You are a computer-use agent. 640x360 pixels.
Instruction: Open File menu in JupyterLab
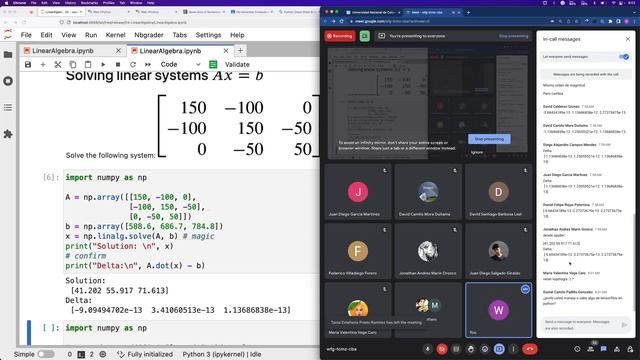pos(26,35)
